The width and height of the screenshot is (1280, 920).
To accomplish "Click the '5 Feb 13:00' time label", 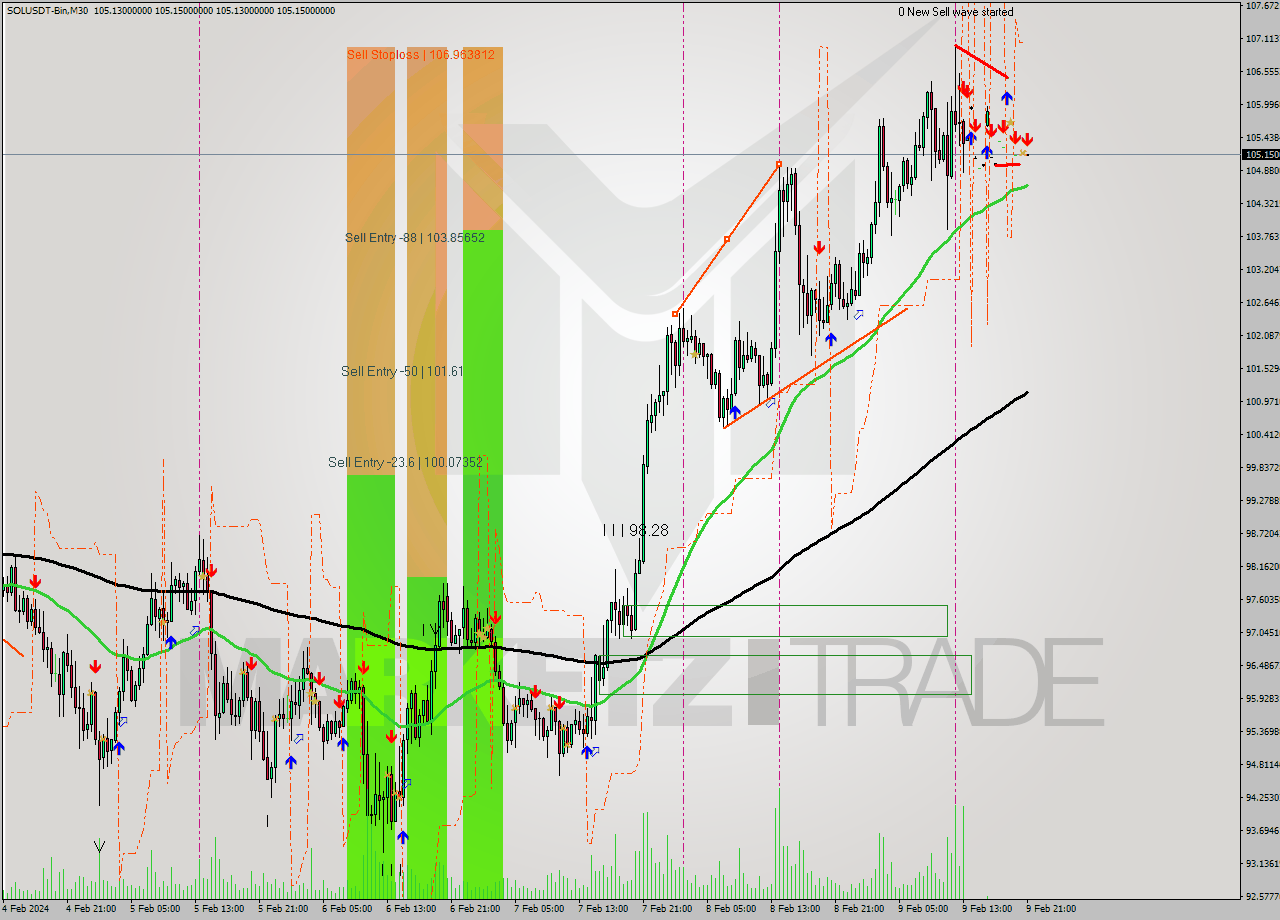I will pos(219,909).
